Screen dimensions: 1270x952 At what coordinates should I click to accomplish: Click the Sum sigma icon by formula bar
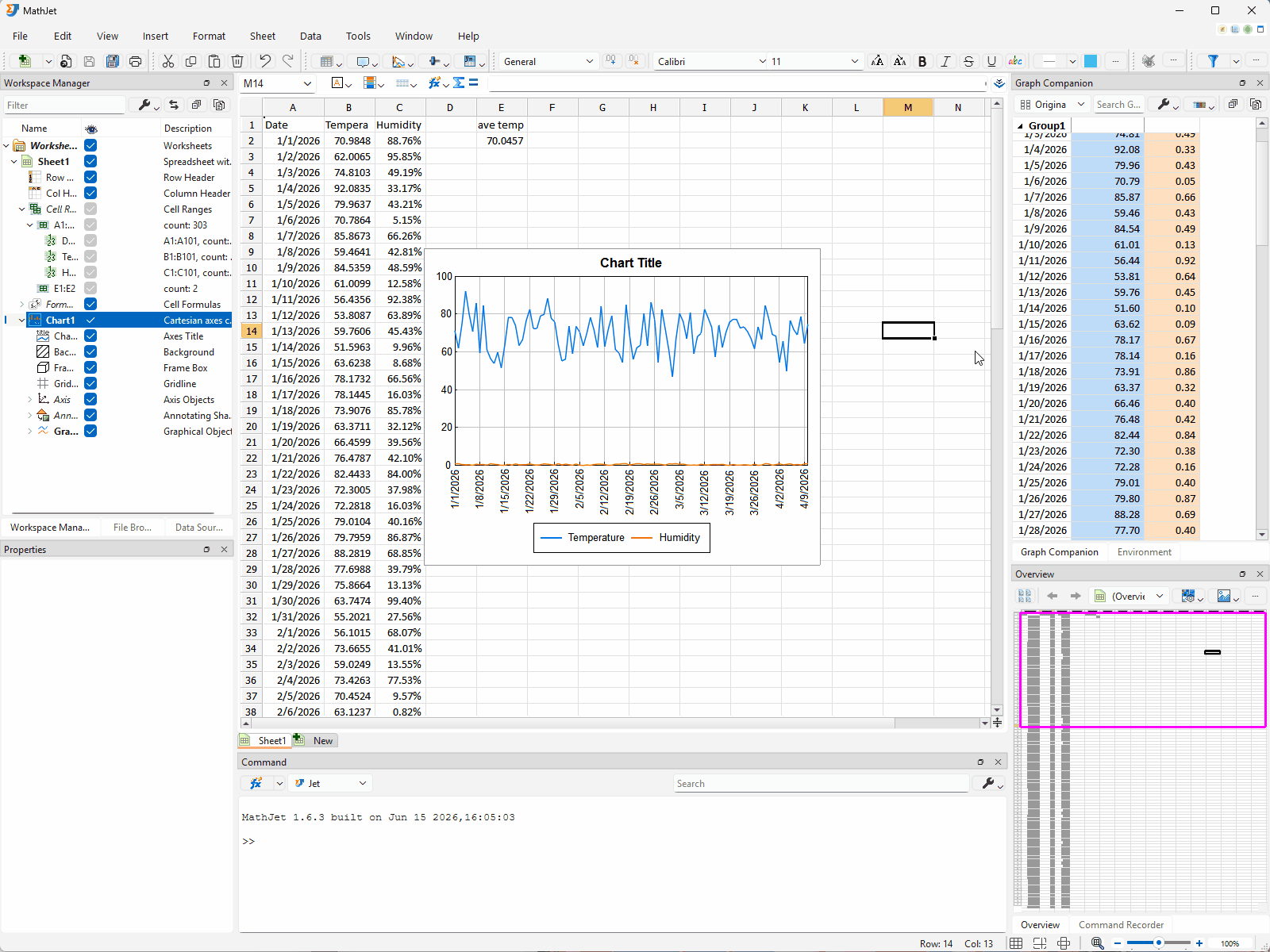[x=459, y=83]
